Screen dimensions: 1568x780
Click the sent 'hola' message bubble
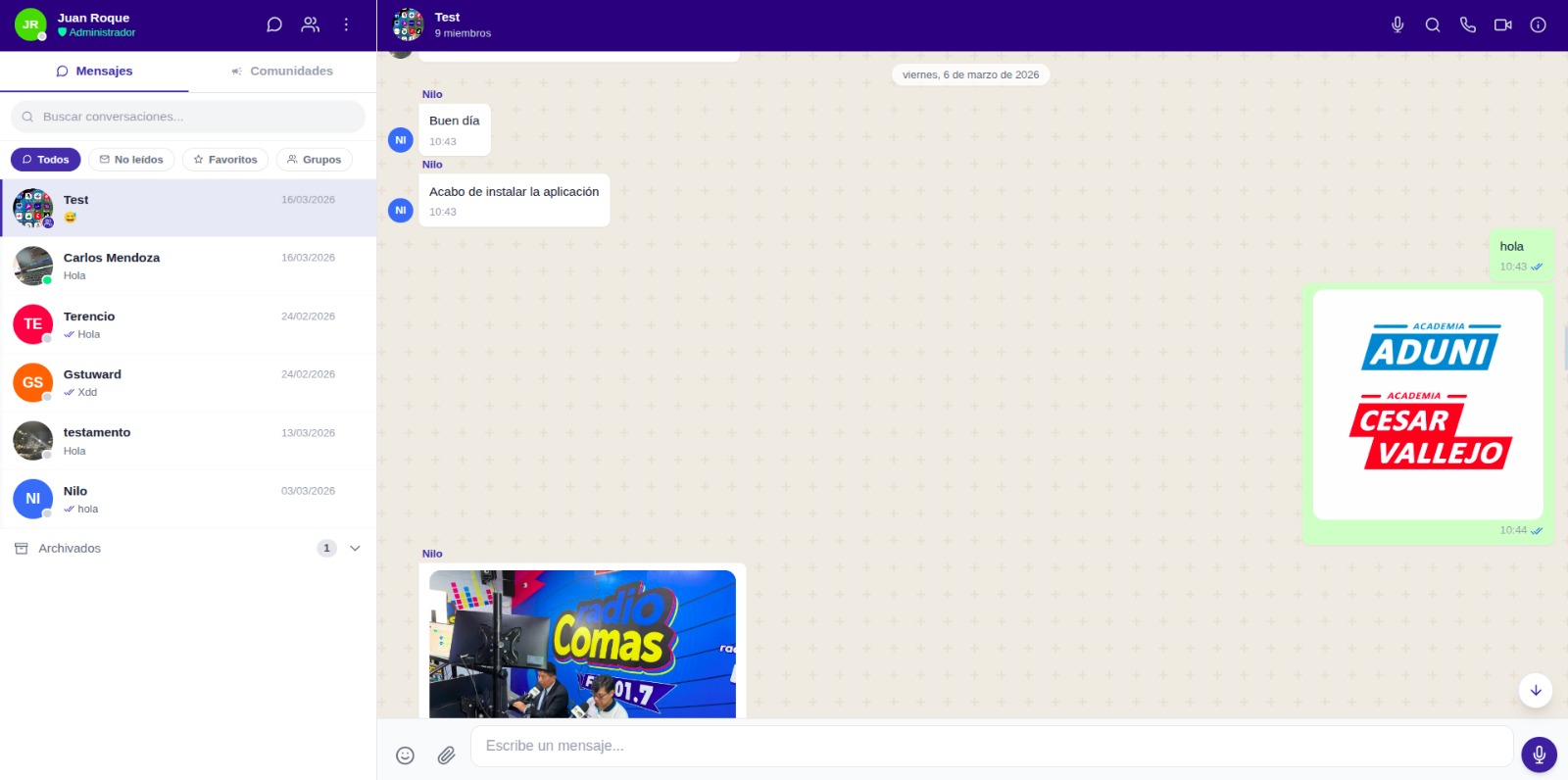(1521, 255)
